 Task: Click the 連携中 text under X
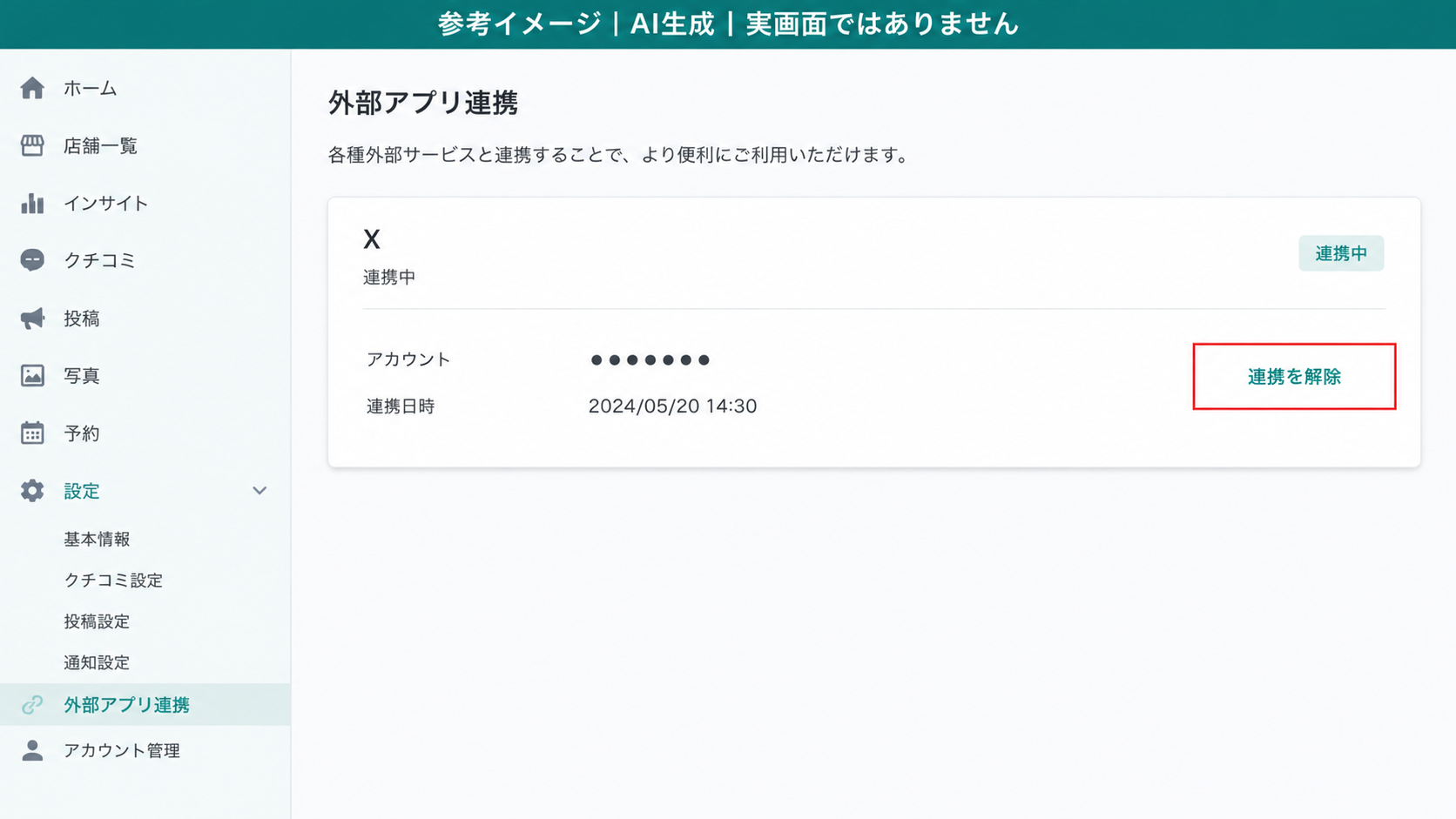389,277
